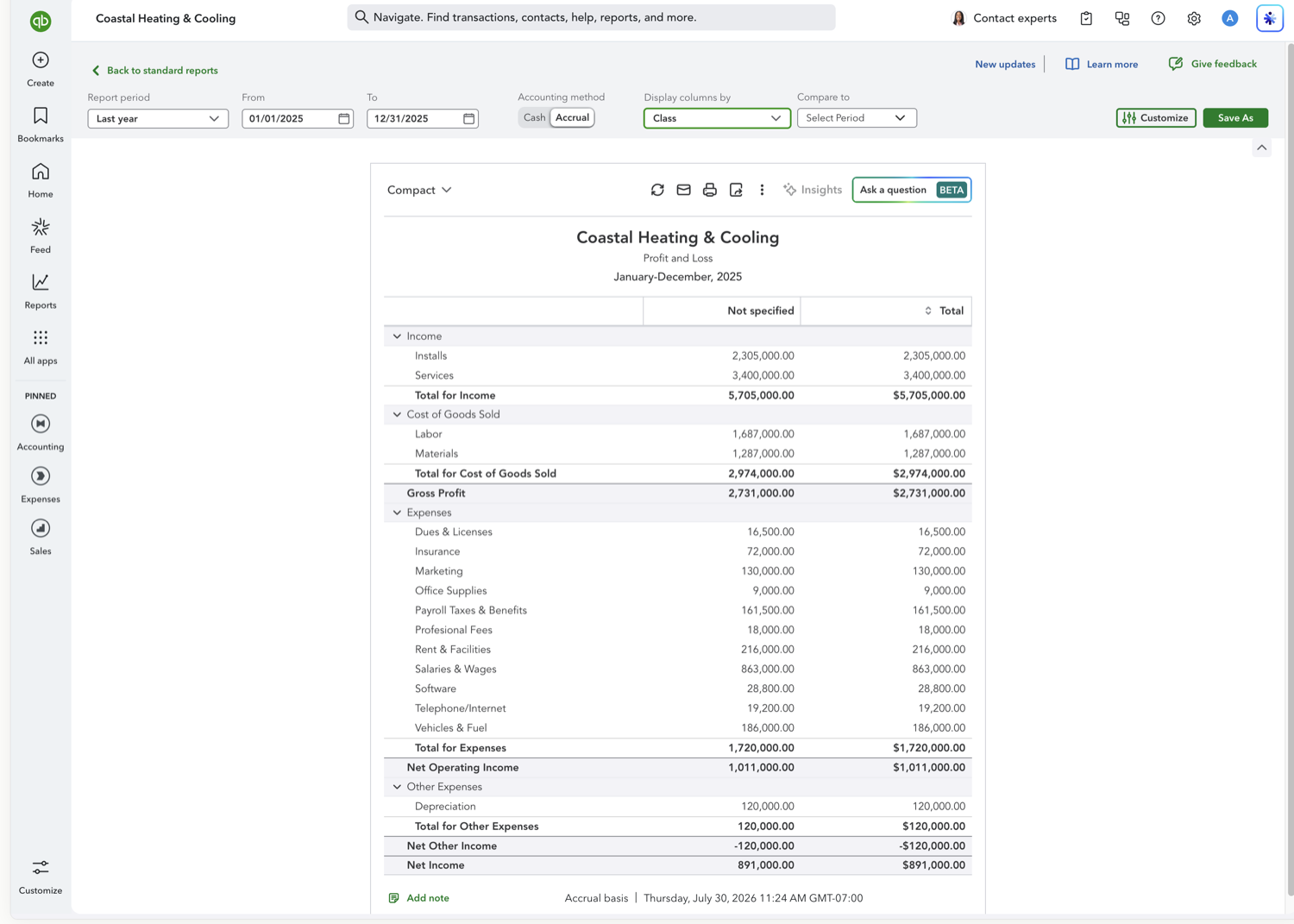This screenshot has width=1294, height=924.
Task: Open pinned Accounting section
Action: [41, 432]
